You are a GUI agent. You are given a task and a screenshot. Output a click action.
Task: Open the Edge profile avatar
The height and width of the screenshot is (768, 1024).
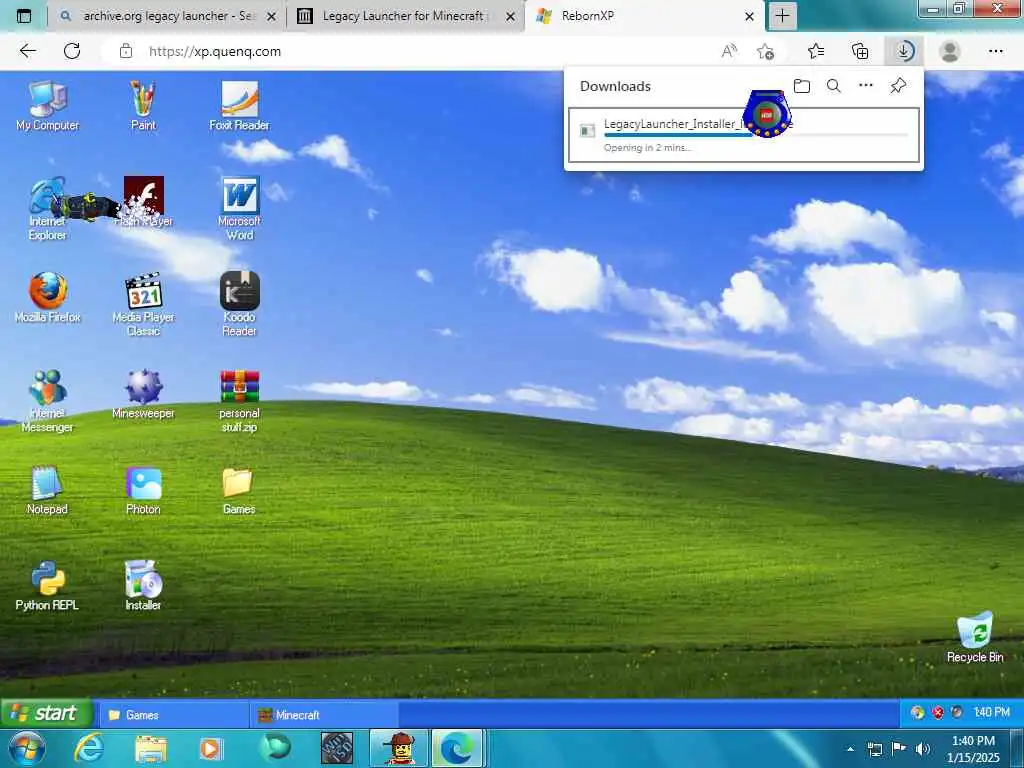(x=950, y=51)
